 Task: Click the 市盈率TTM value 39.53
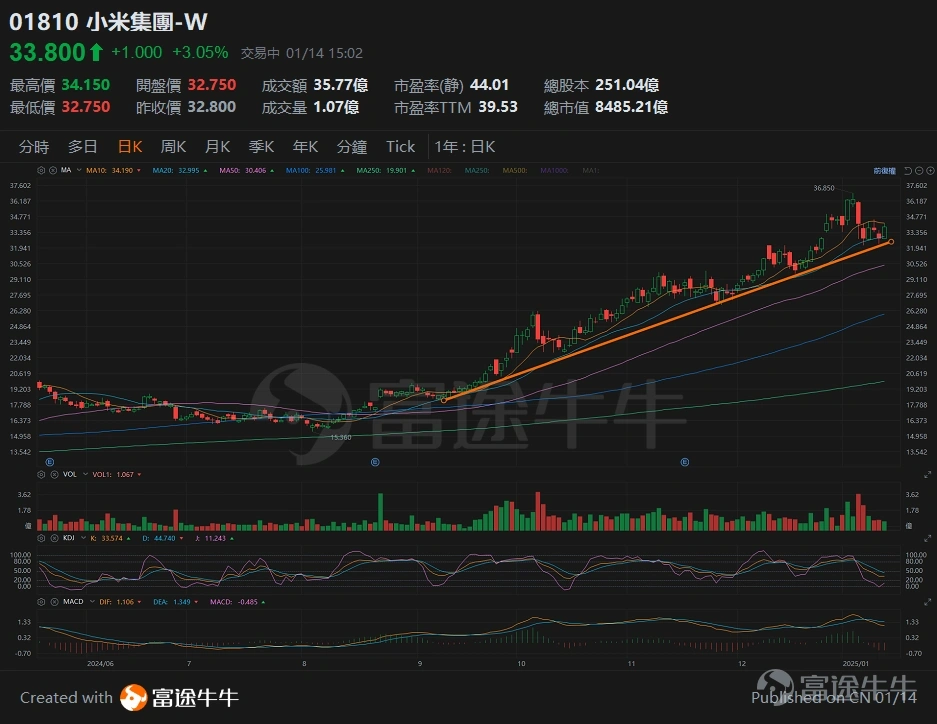tap(497, 107)
